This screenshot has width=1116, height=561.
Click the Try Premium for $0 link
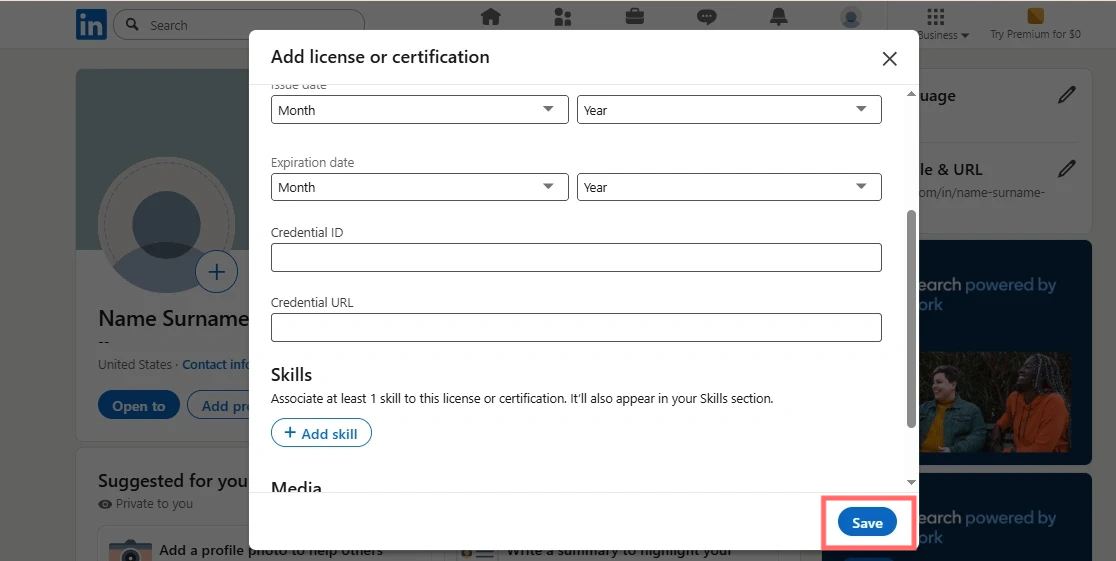click(1035, 25)
